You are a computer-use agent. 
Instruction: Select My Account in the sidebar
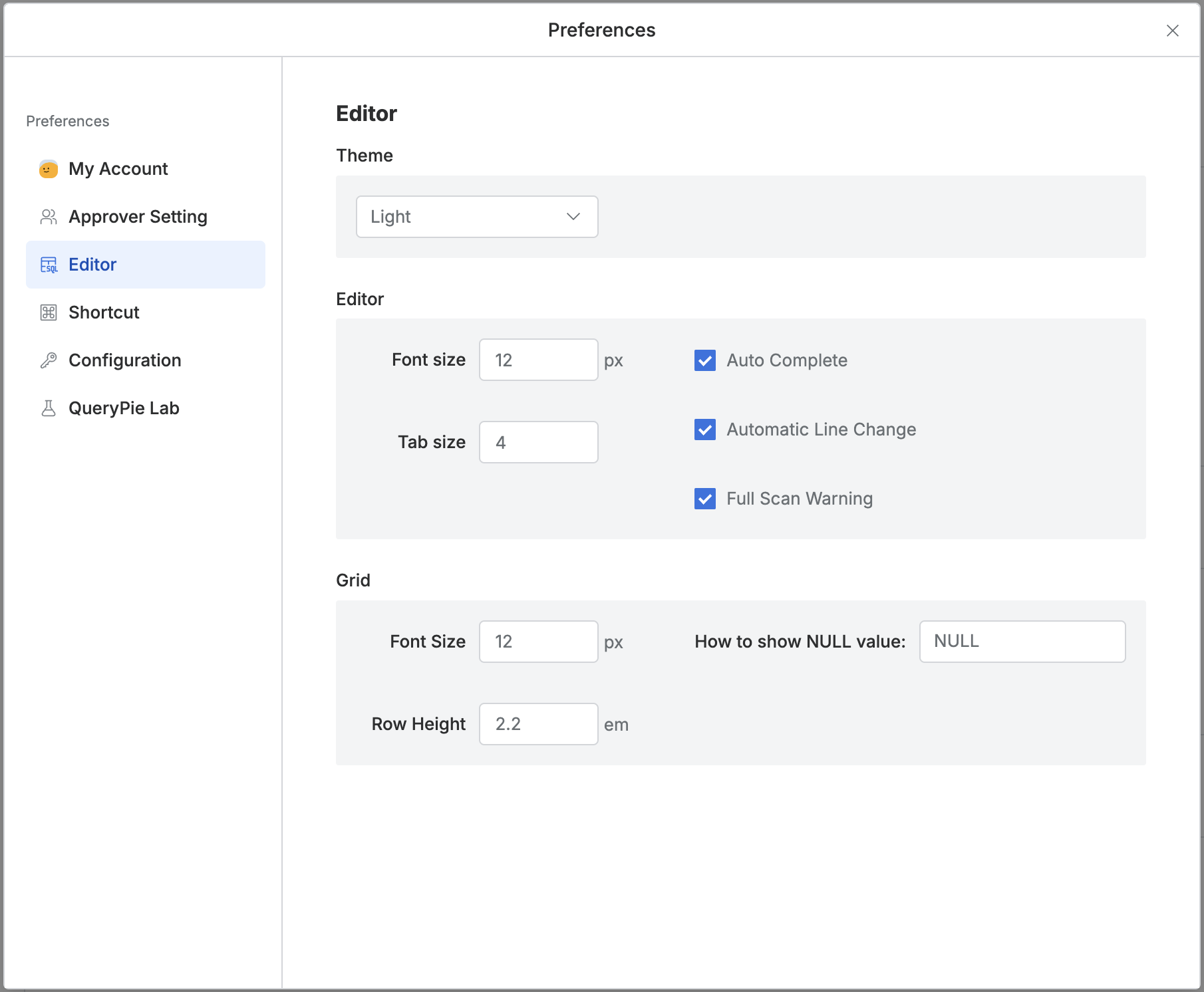pos(118,169)
